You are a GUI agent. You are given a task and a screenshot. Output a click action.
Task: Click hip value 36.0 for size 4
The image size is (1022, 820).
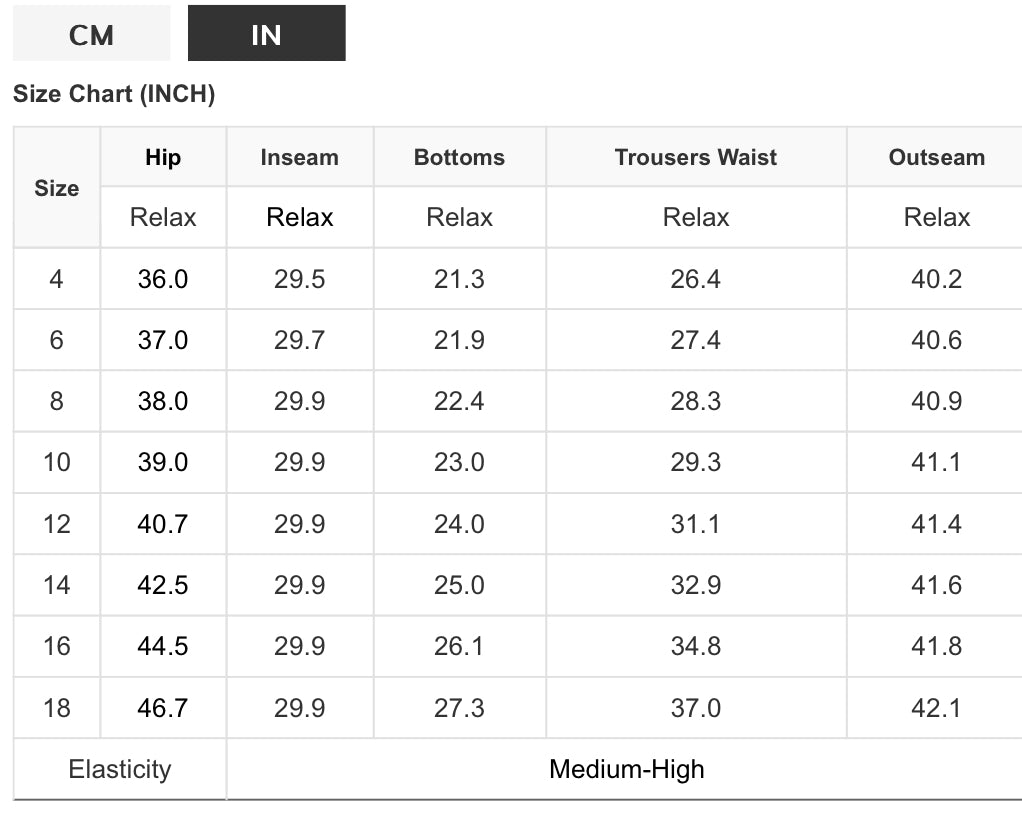[x=163, y=279]
